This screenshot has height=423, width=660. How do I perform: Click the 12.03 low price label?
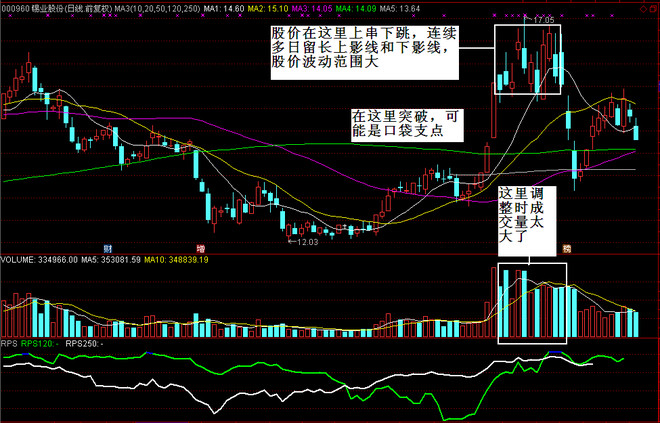[x=307, y=242]
